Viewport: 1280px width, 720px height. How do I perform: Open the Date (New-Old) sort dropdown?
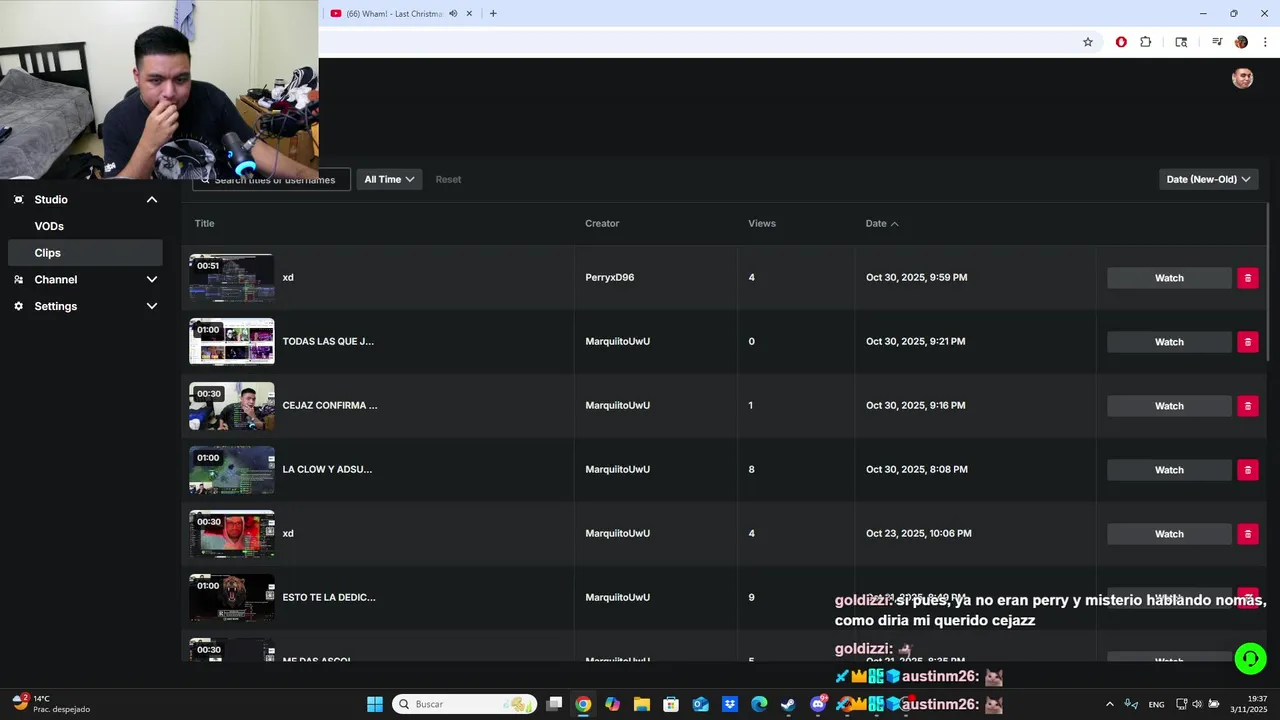coord(1208,179)
